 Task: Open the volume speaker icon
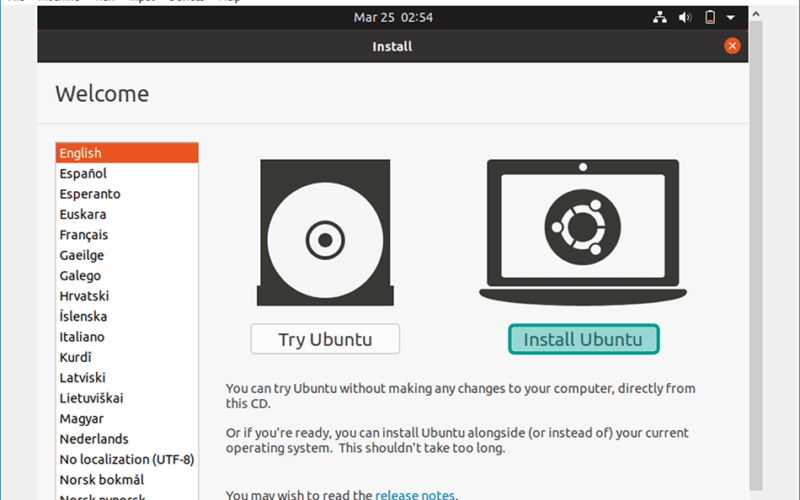(x=685, y=17)
